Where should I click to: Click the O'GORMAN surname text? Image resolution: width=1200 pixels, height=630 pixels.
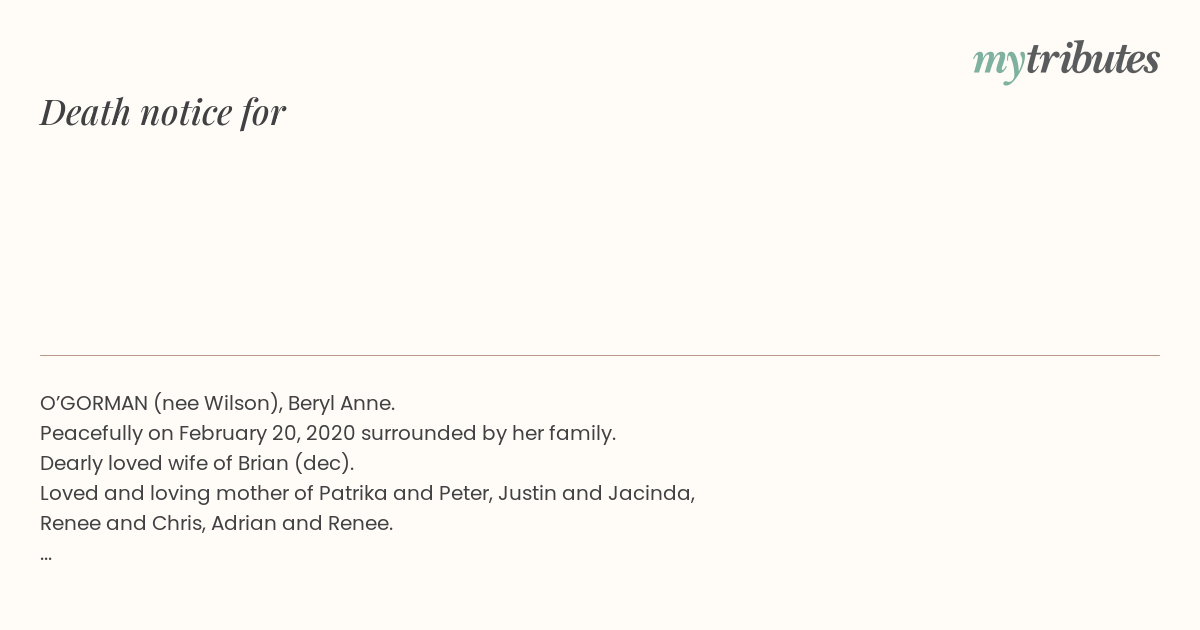click(x=94, y=403)
